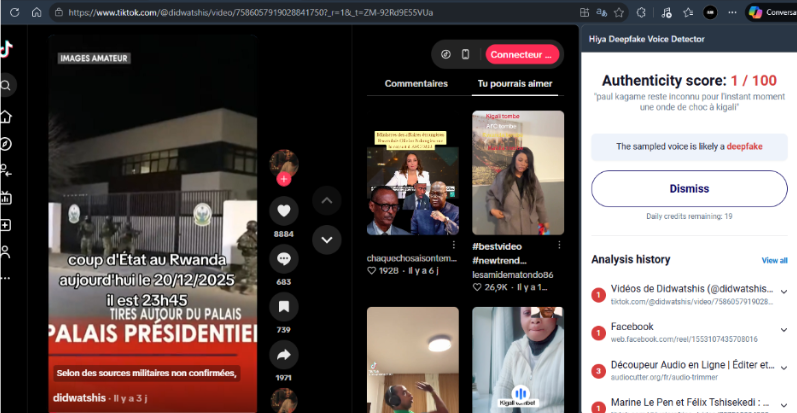Bookmark the video using the save icon

point(284,306)
